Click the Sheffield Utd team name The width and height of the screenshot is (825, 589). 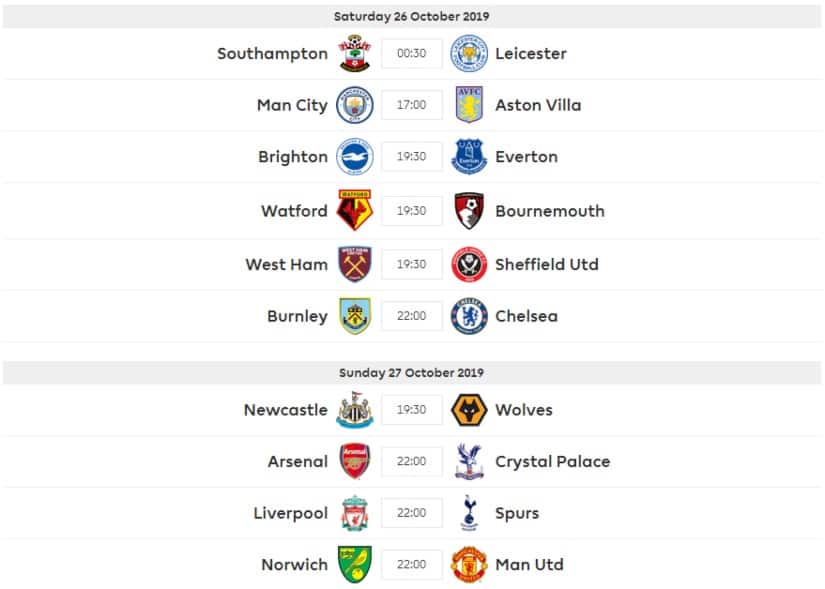click(546, 265)
